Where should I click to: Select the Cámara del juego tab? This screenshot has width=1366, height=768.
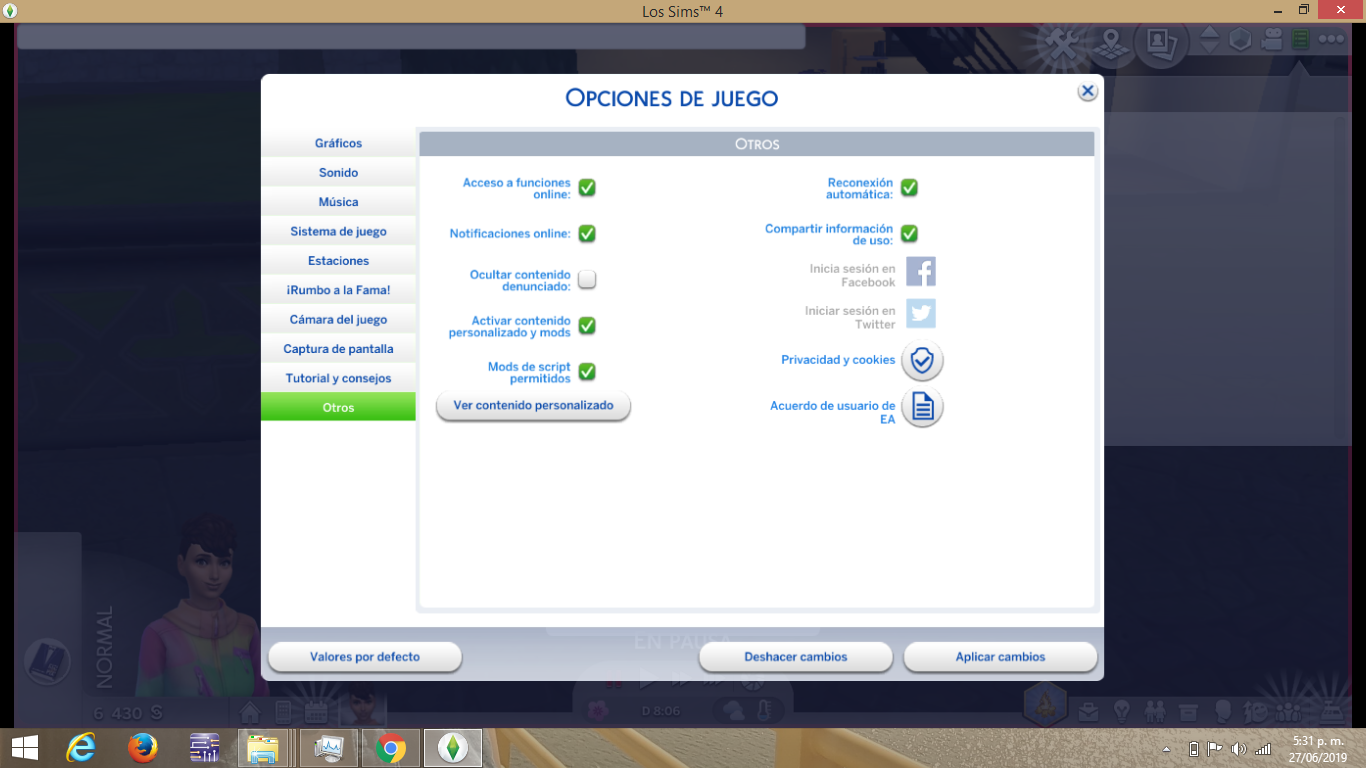point(338,320)
